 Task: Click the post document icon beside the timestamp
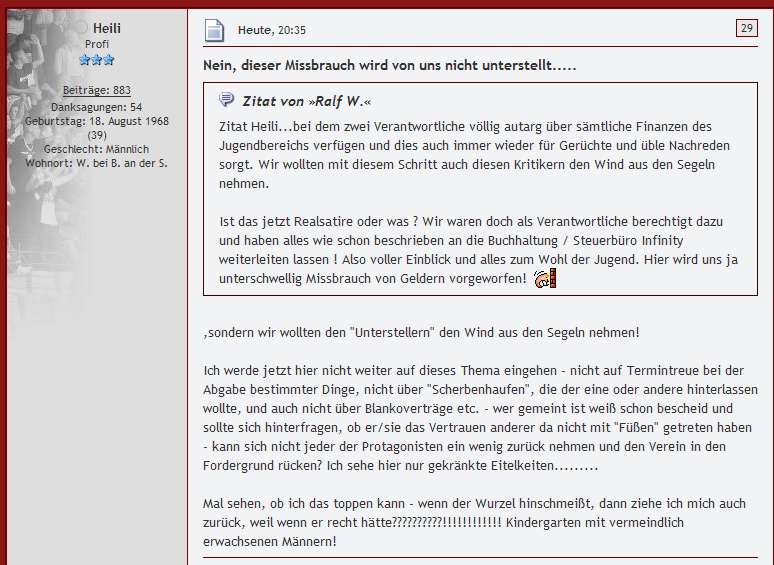click(214, 30)
